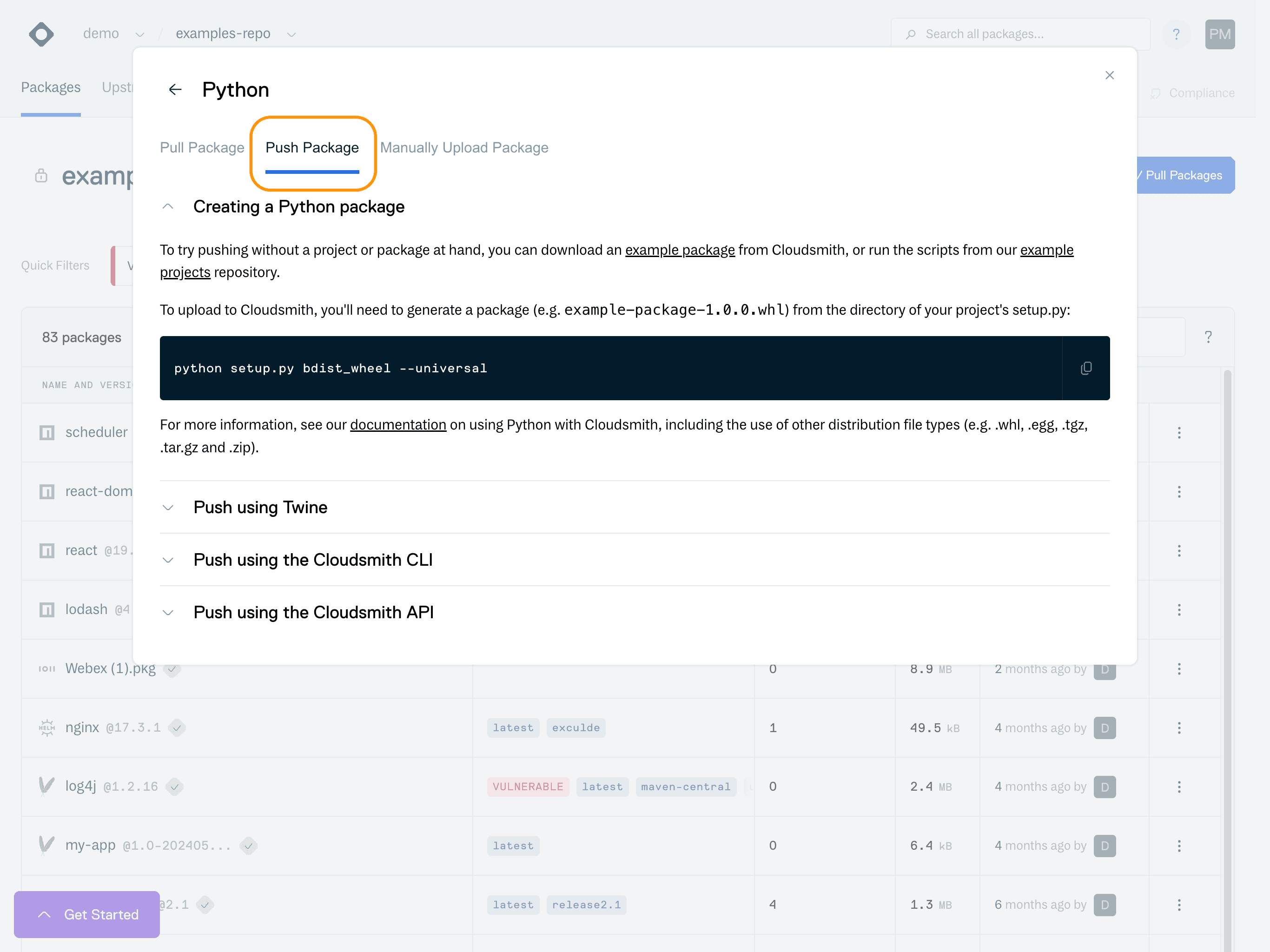Open the PM user avatar menu
The width and height of the screenshot is (1270, 952).
click(1219, 34)
